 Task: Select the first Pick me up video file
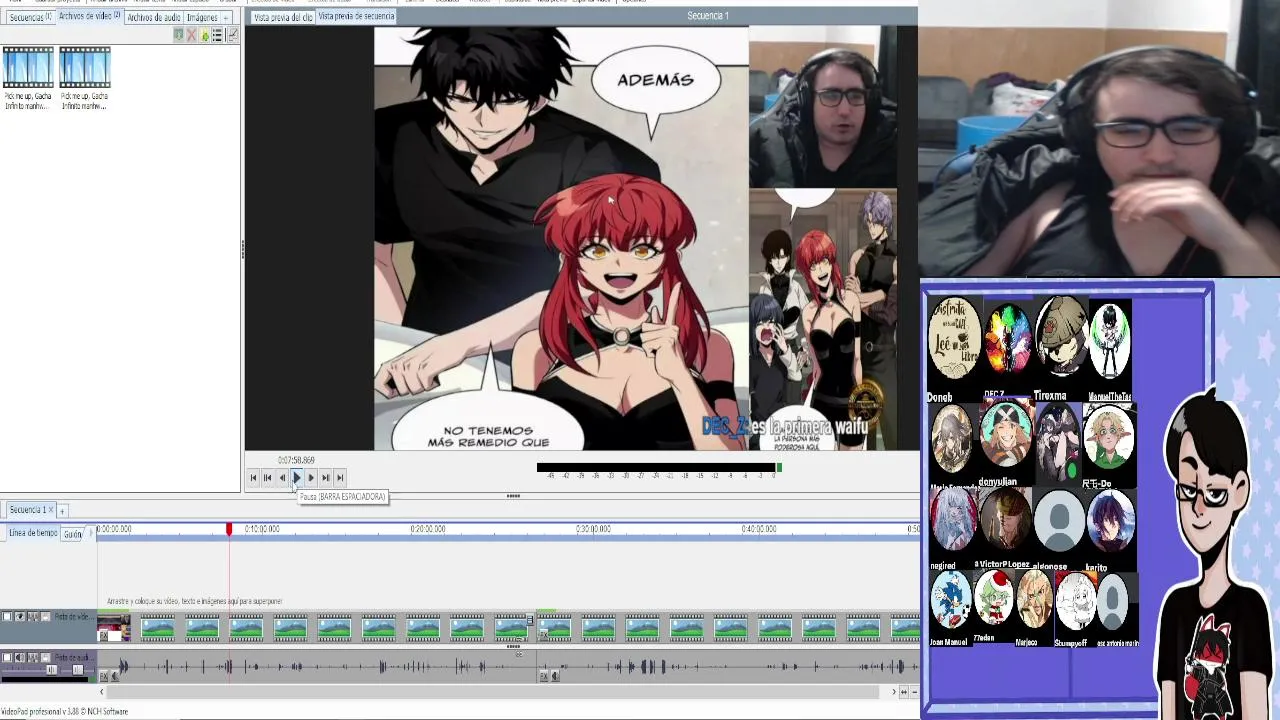coord(28,78)
